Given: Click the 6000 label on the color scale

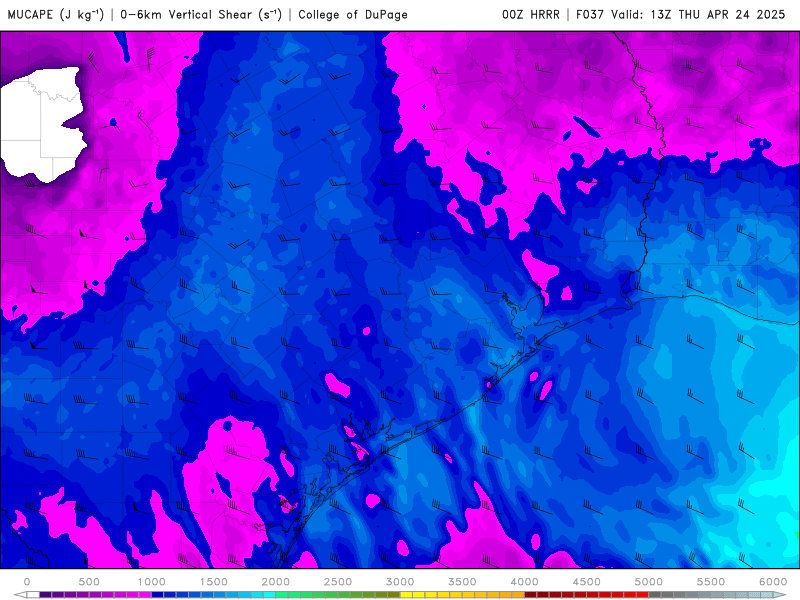Looking at the screenshot, I should 773,582.
